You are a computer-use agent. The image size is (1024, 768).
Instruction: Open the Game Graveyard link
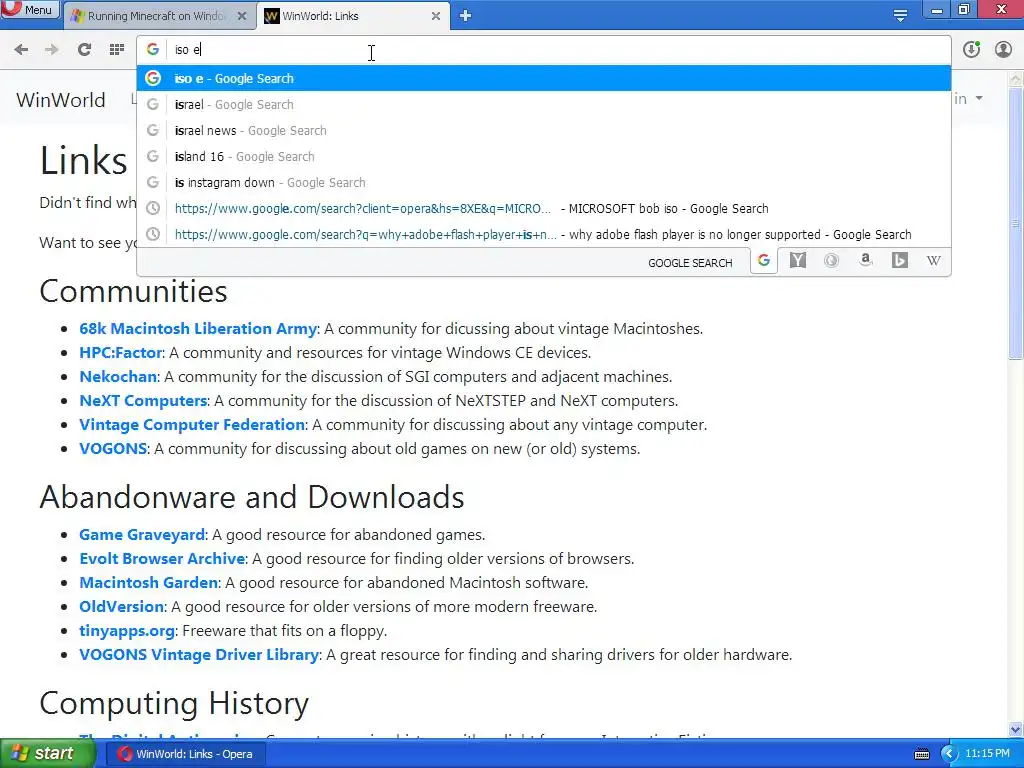click(x=142, y=534)
